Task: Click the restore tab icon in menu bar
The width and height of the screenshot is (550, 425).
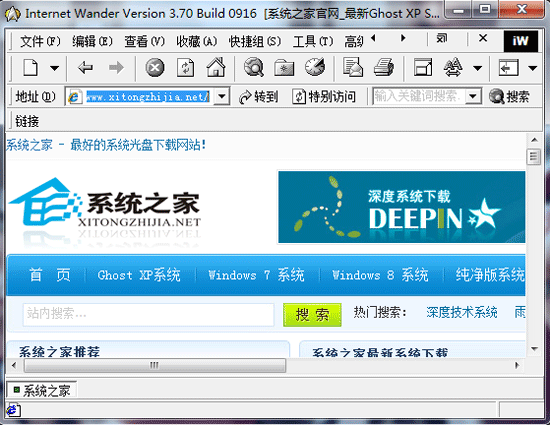Action: 442,38
